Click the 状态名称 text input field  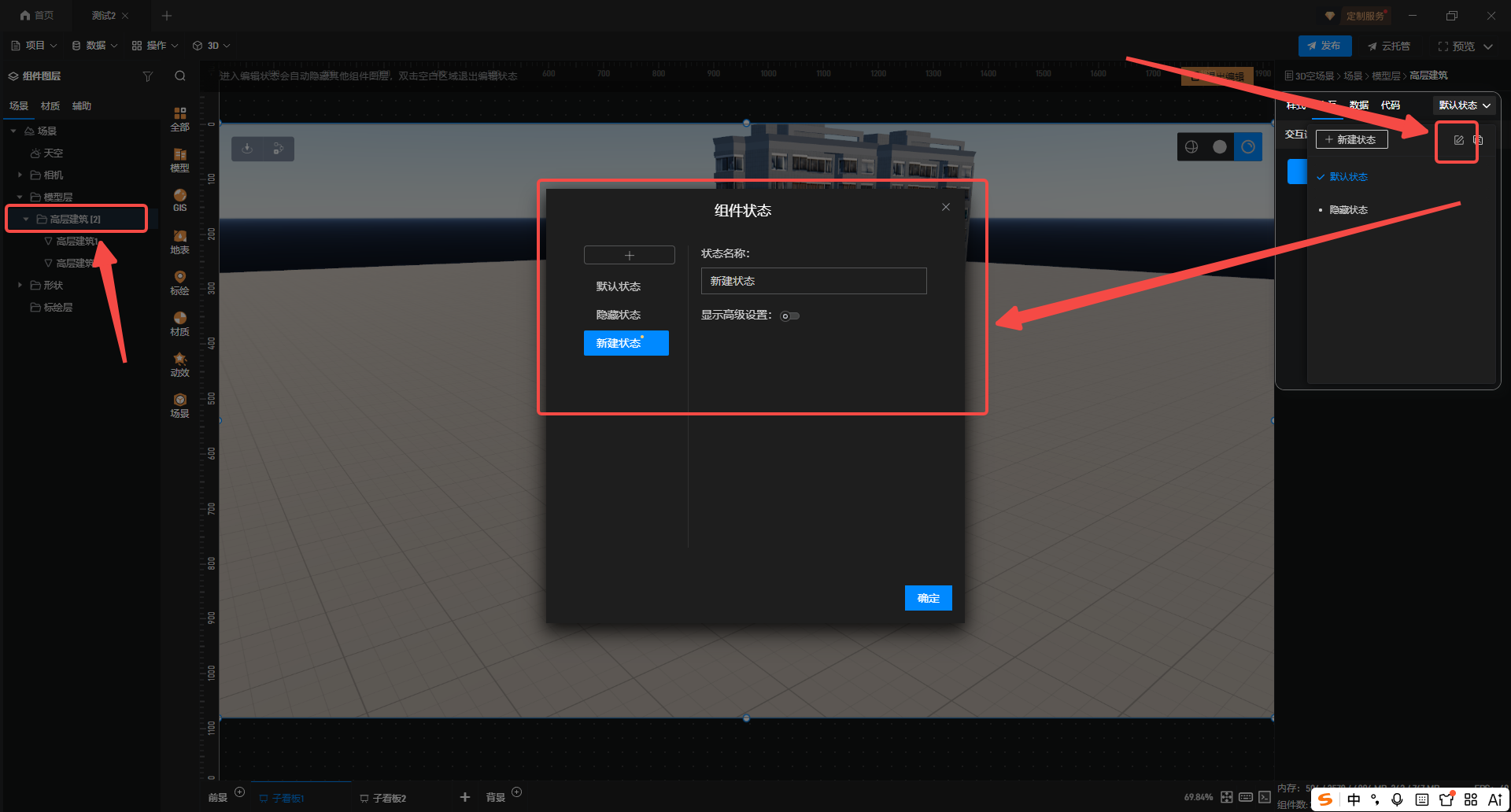pyautogui.click(x=813, y=281)
